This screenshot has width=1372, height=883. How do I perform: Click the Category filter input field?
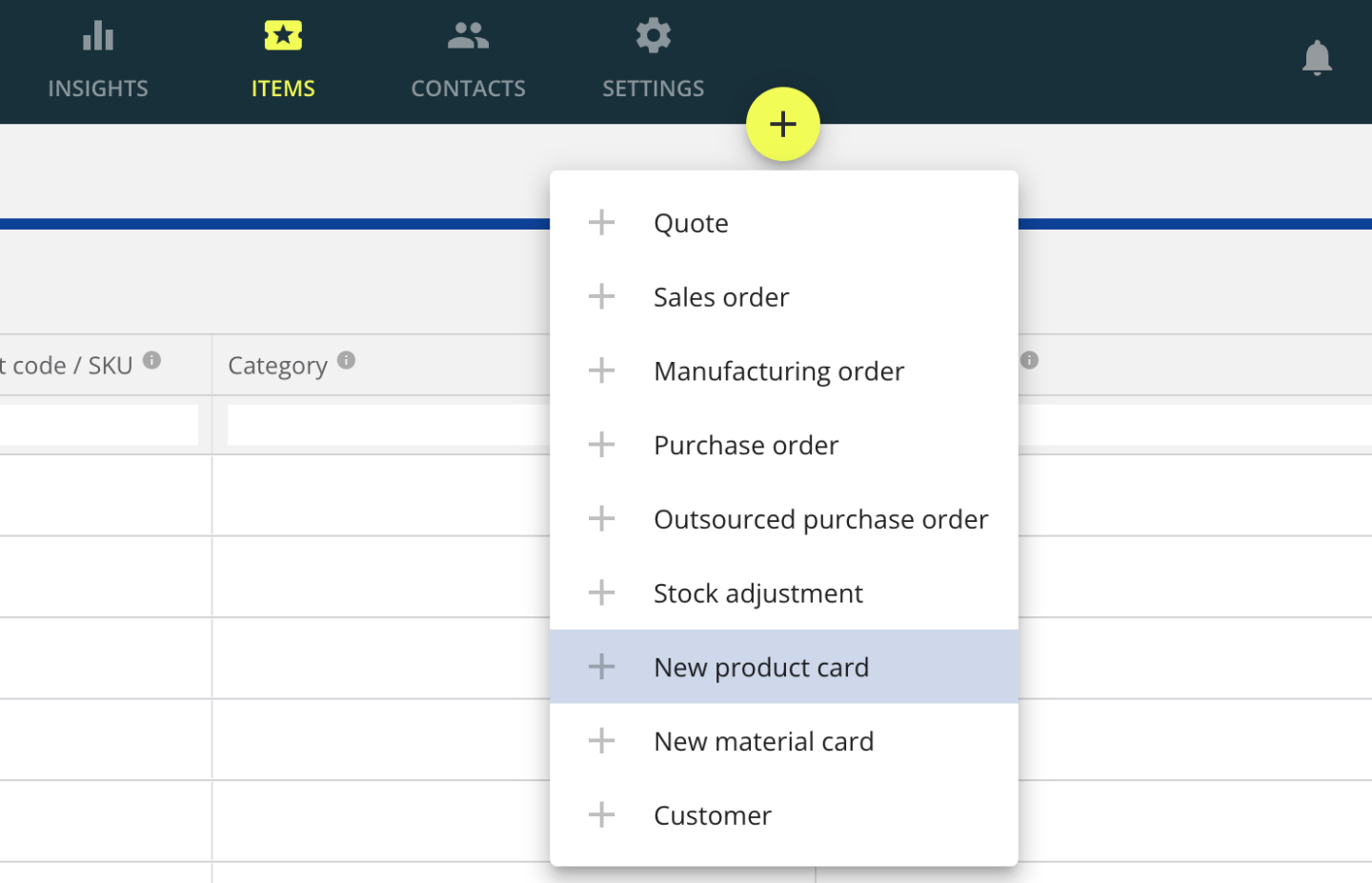[x=381, y=424]
